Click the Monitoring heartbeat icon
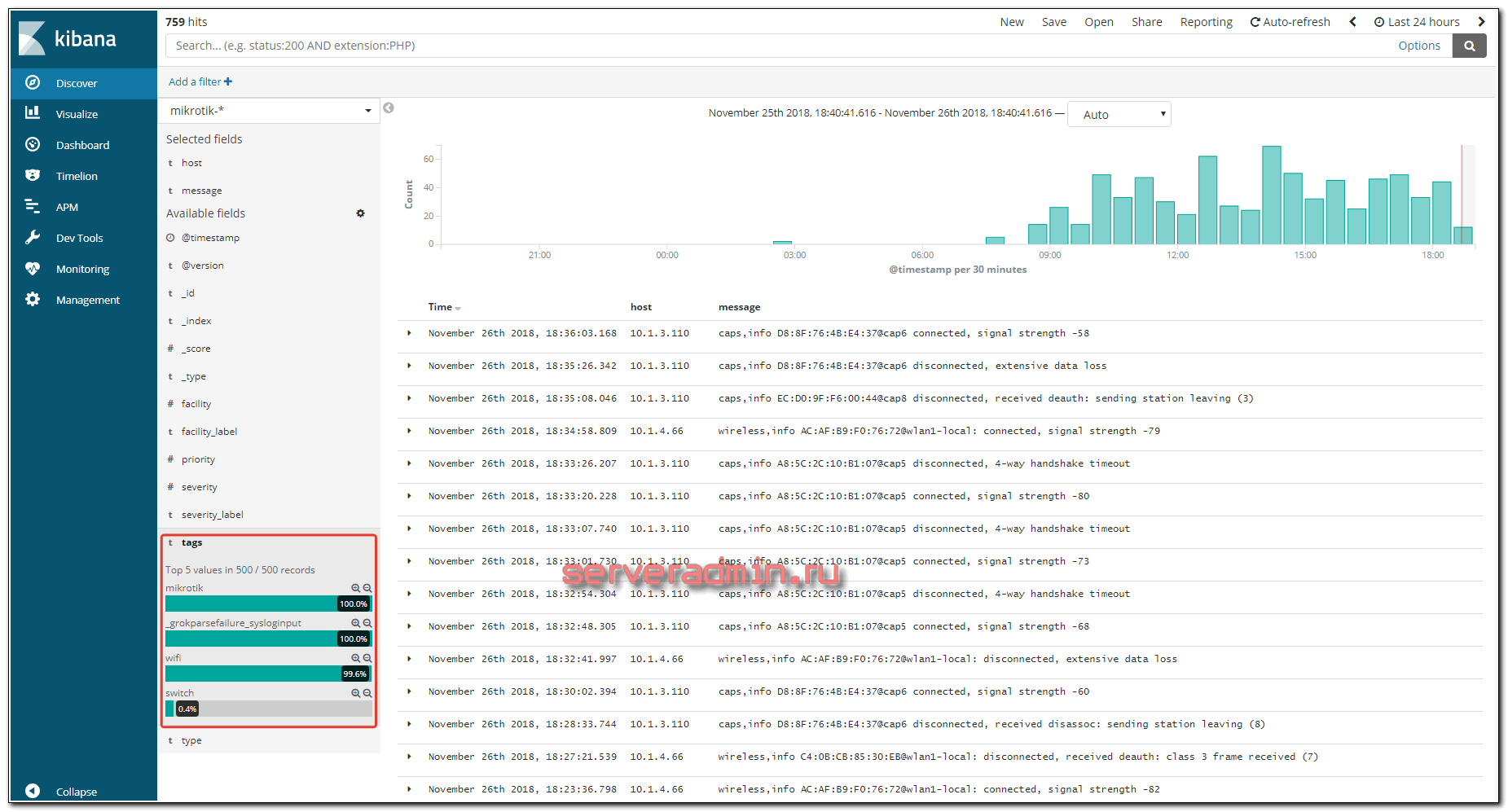Screen dimensions: 1508x812 [33, 268]
